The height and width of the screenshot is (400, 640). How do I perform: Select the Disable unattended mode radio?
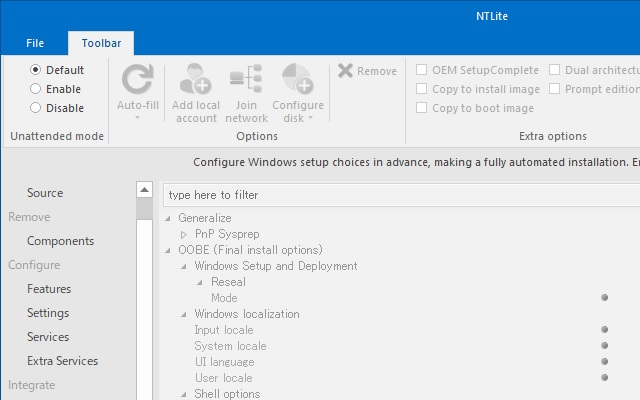click(36, 107)
